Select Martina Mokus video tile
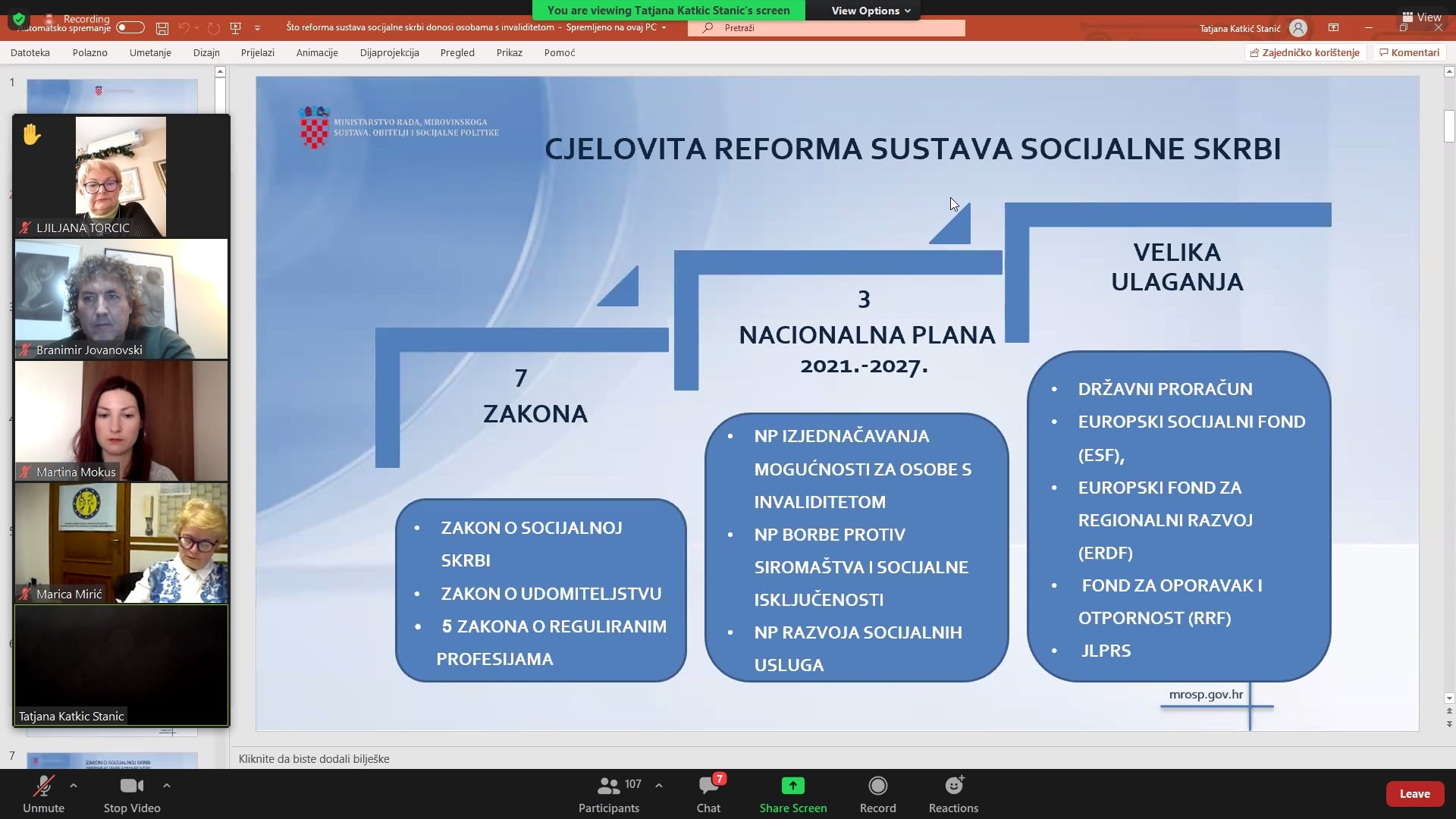 [121, 421]
